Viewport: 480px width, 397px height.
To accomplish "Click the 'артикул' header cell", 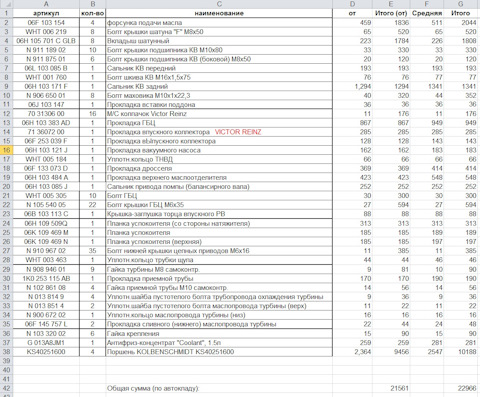I will click(46, 13).
